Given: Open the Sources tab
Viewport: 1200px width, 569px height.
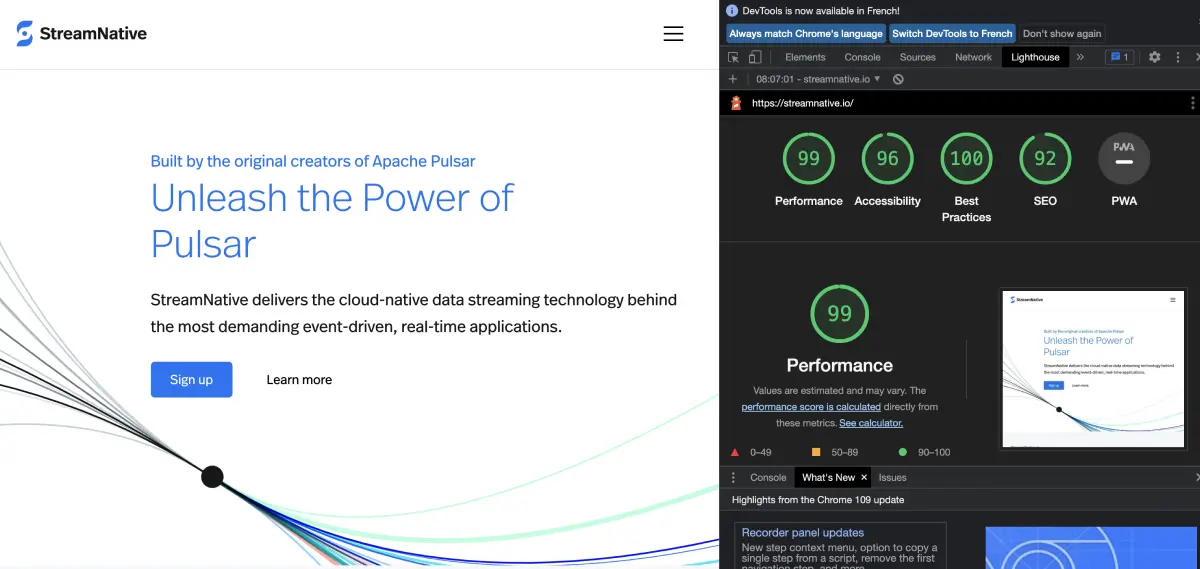Looking at the screenshot, I should click(917, 57).
